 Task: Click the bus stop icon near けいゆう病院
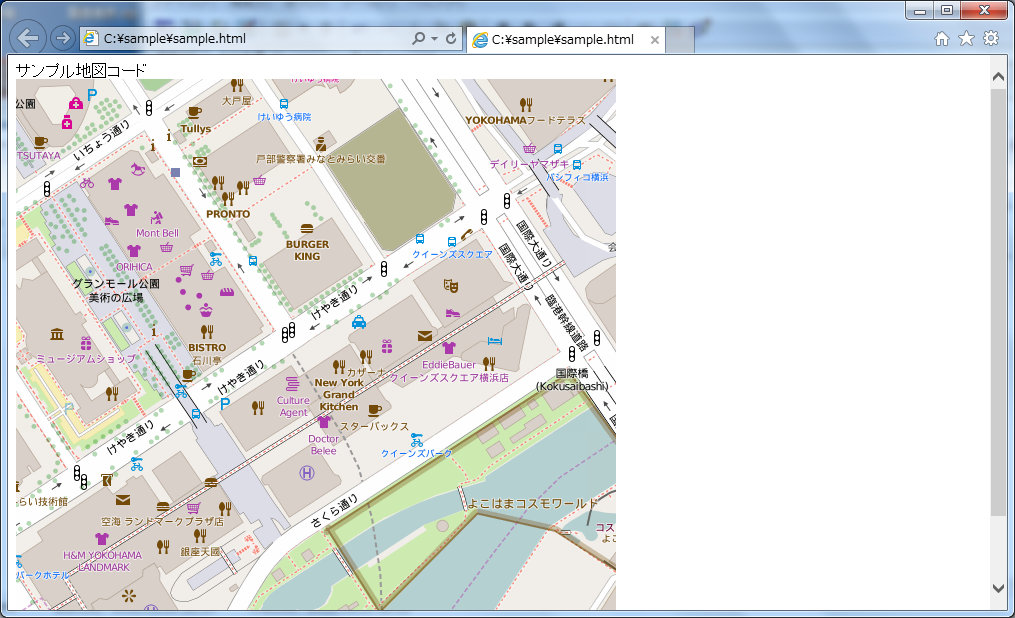point(284,104)
